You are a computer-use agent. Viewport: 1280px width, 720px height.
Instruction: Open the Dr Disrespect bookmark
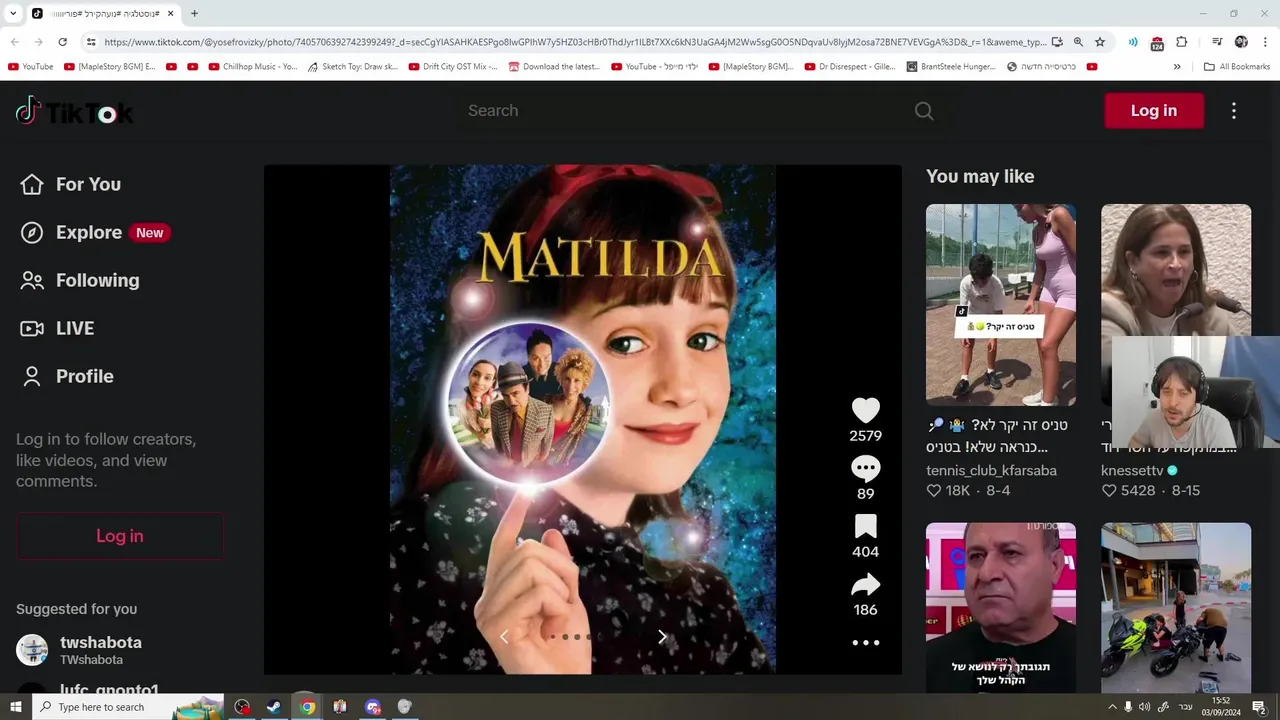pos(850,67)
